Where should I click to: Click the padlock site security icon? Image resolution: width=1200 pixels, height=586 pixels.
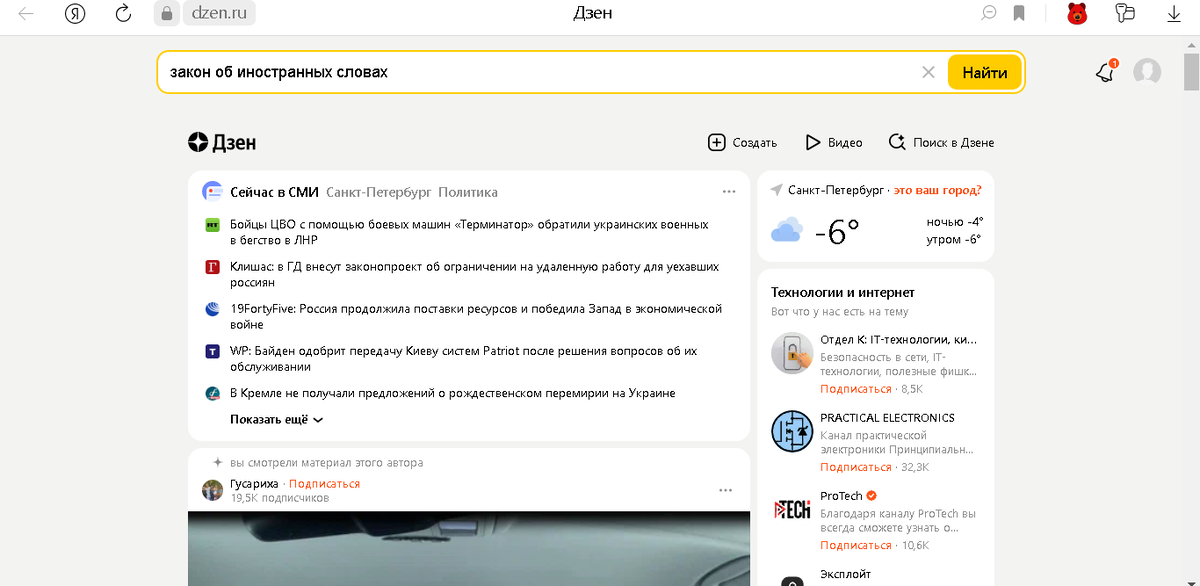166,13
